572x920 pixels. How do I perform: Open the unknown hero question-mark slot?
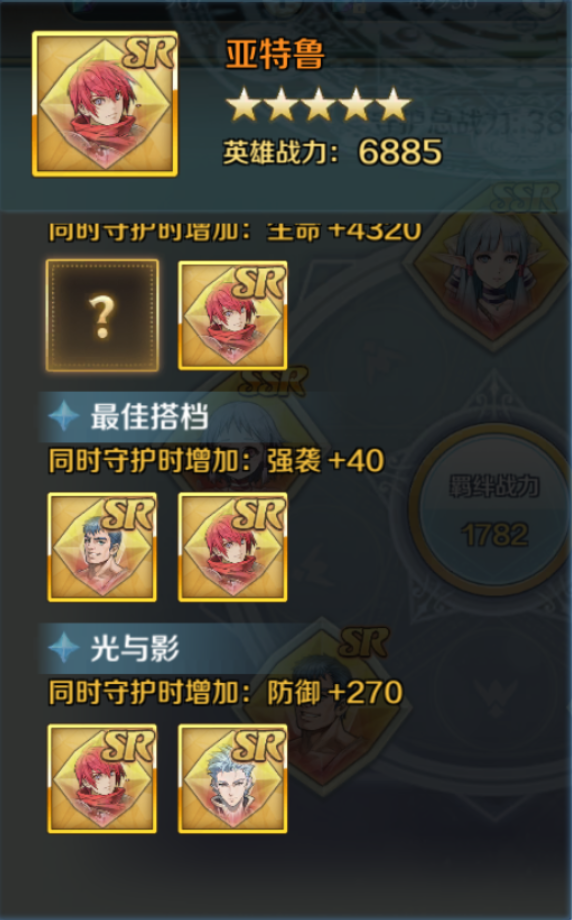pos(102,315)
